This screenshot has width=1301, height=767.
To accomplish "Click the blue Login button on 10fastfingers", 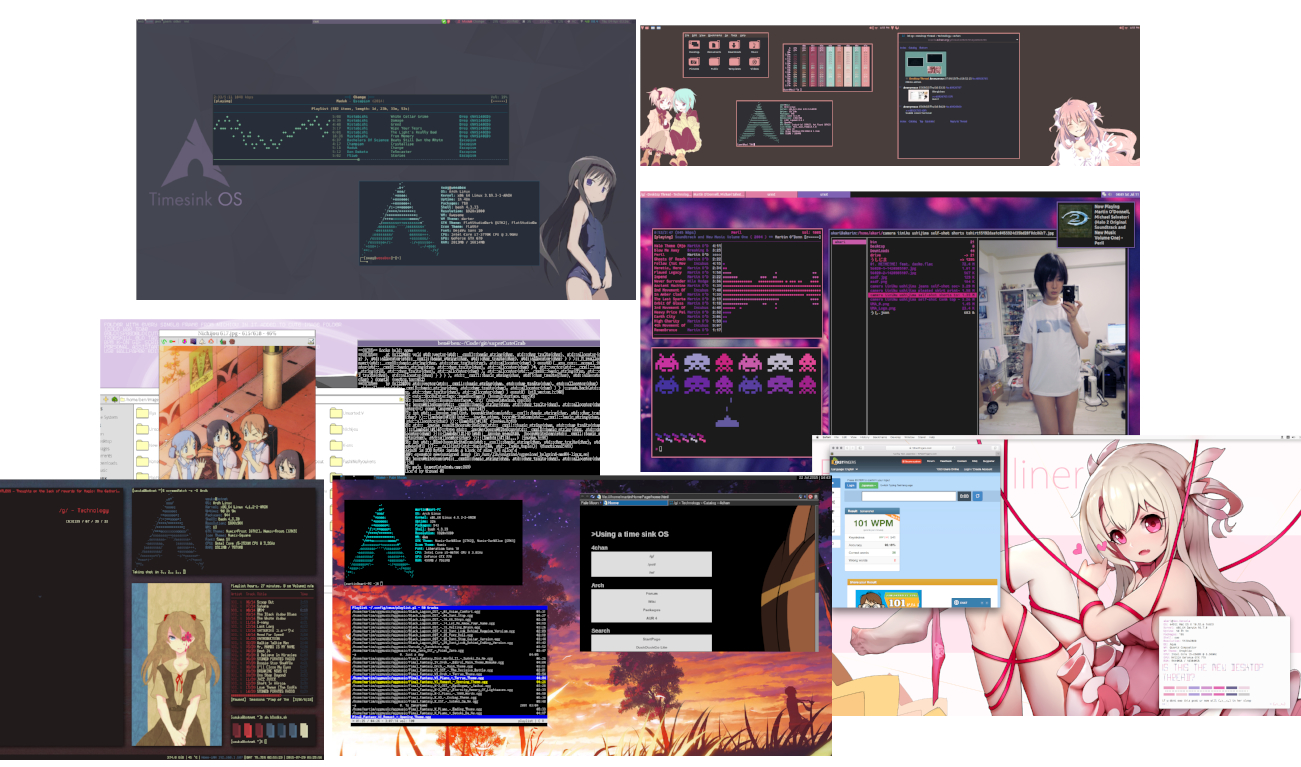I will pyautogui.click(x=851, y=485).
